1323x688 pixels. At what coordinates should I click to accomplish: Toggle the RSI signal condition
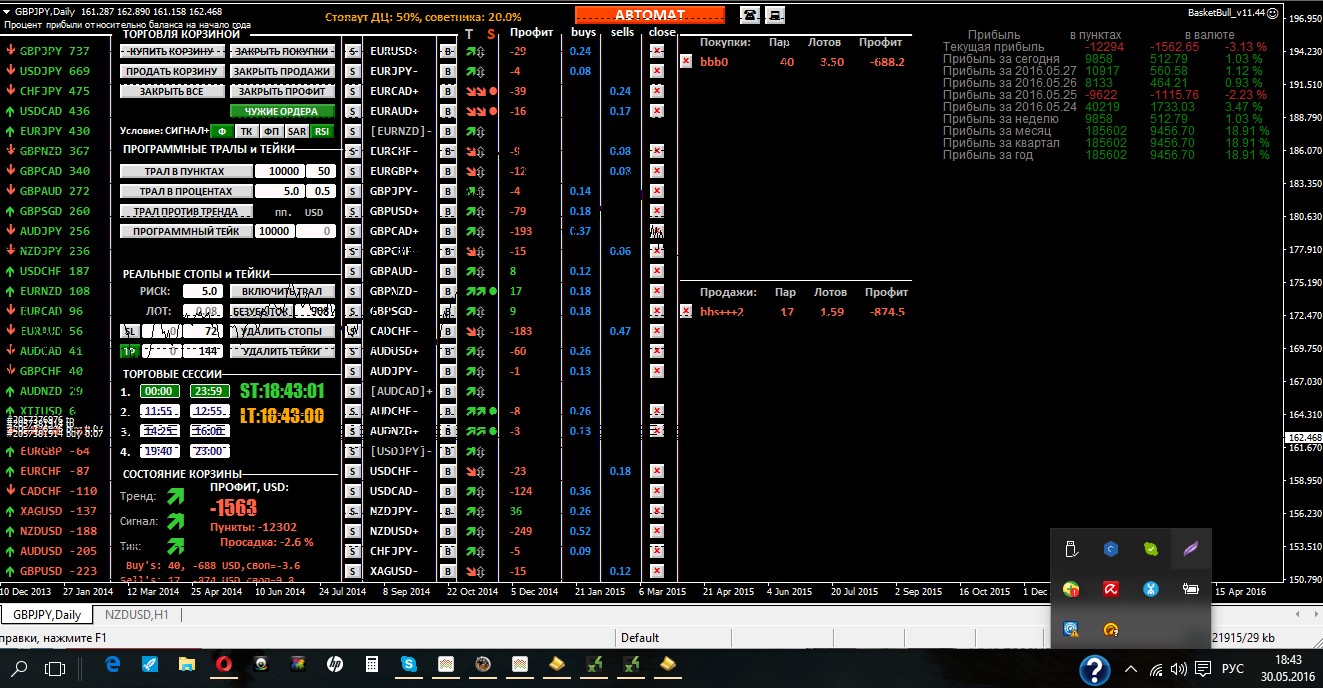point(322,131)
